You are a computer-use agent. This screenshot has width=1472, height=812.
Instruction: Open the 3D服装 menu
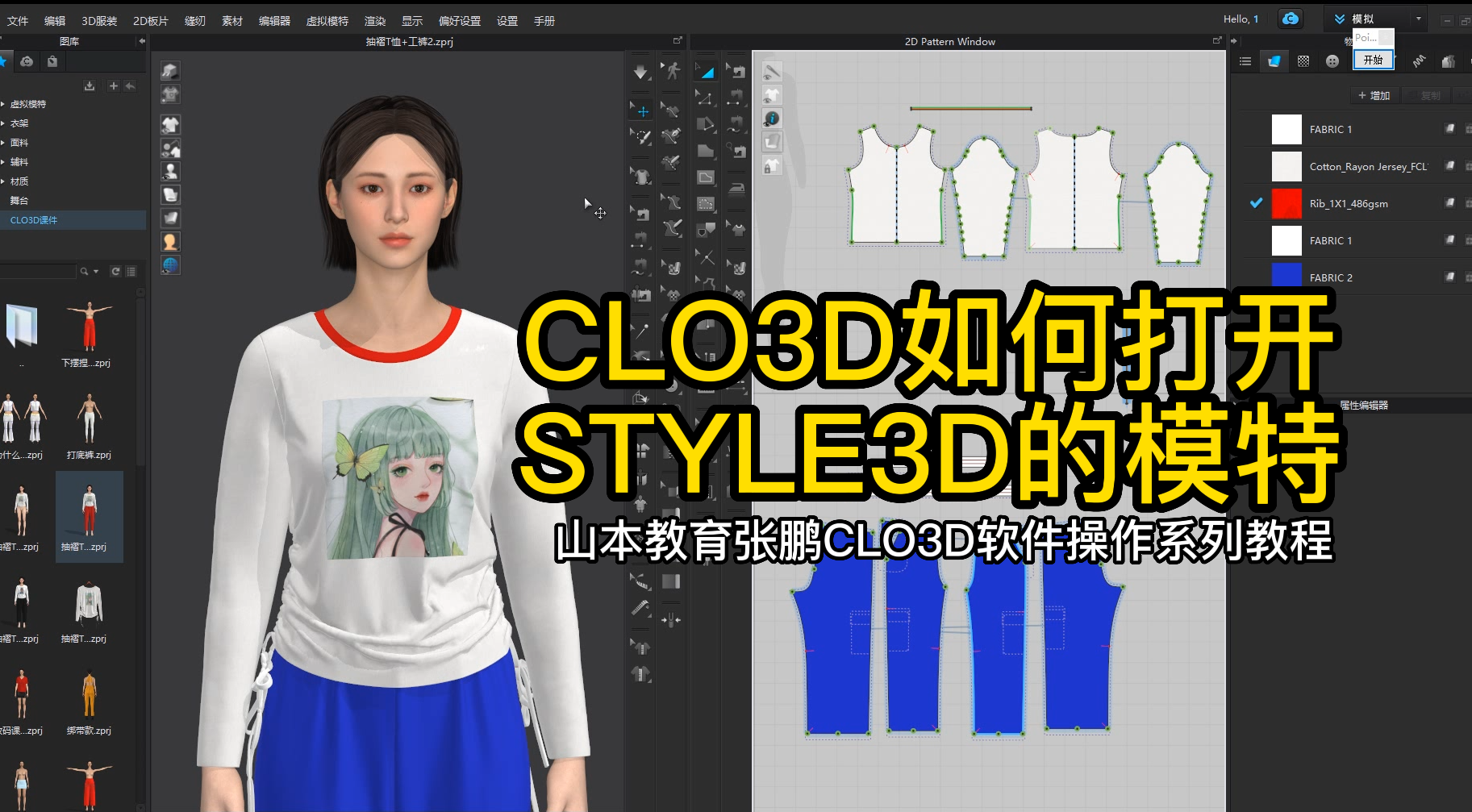click(99, 21)
